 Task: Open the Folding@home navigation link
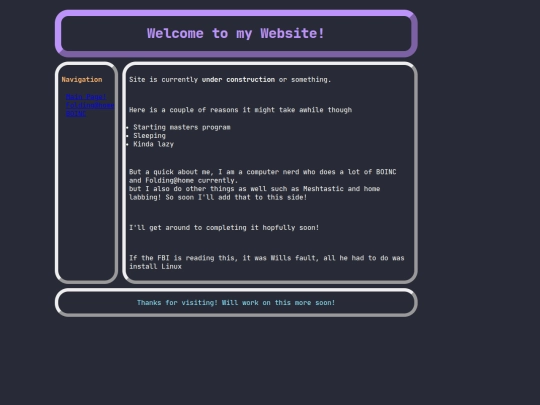[90, 105]
